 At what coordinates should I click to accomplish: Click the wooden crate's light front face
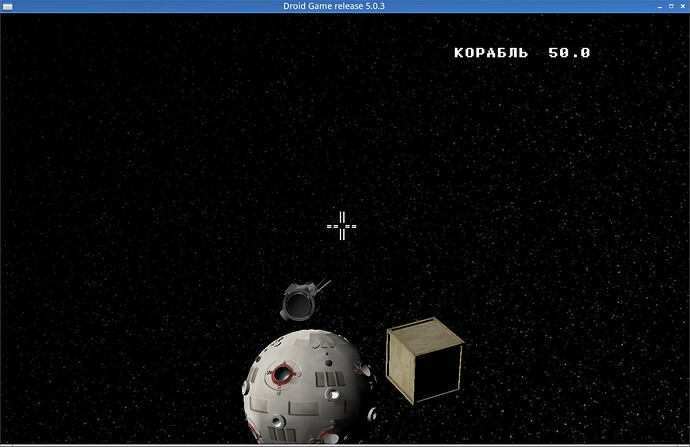(x=401, y=366)
